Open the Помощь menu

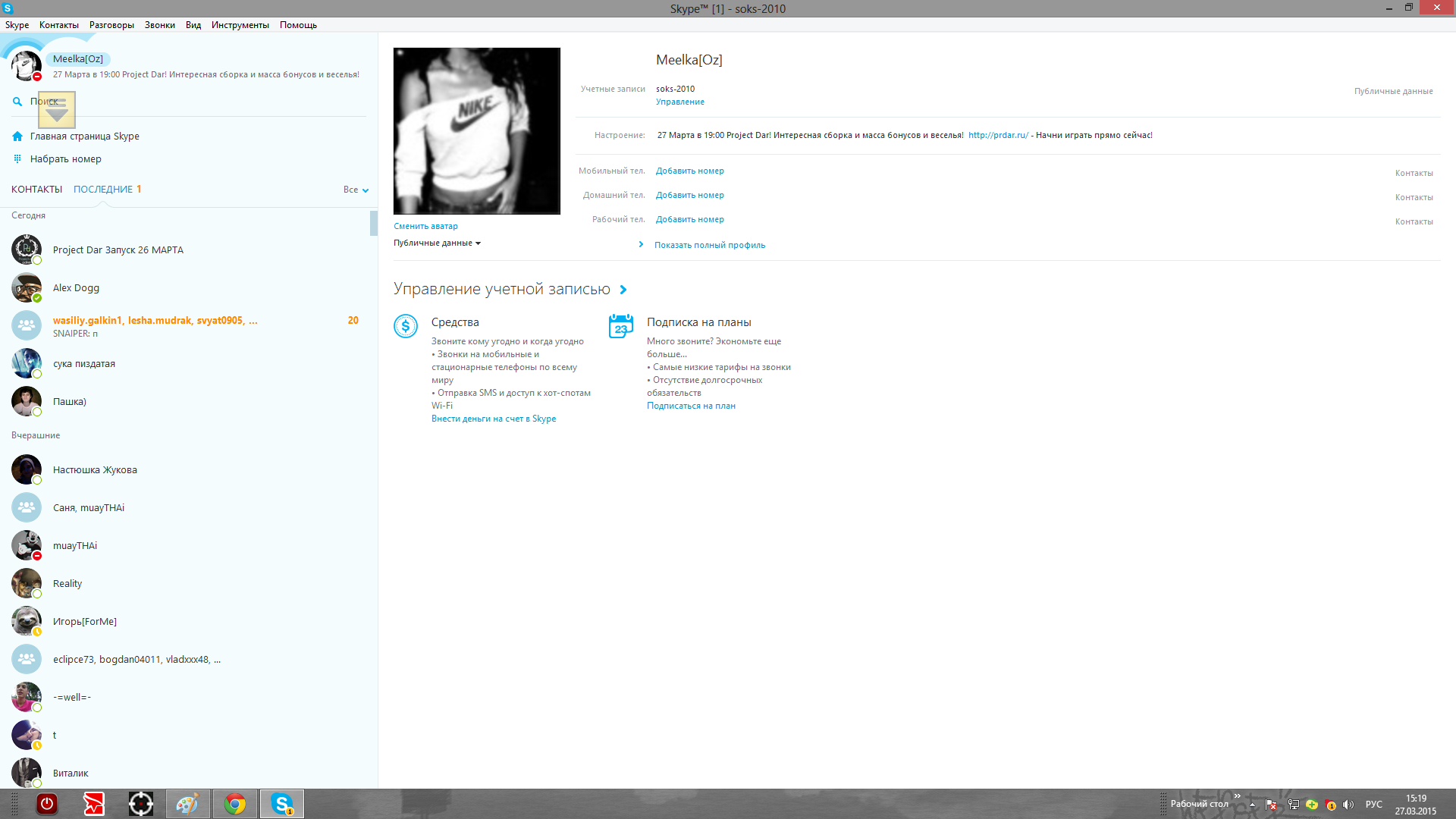[x=298, y=25]
